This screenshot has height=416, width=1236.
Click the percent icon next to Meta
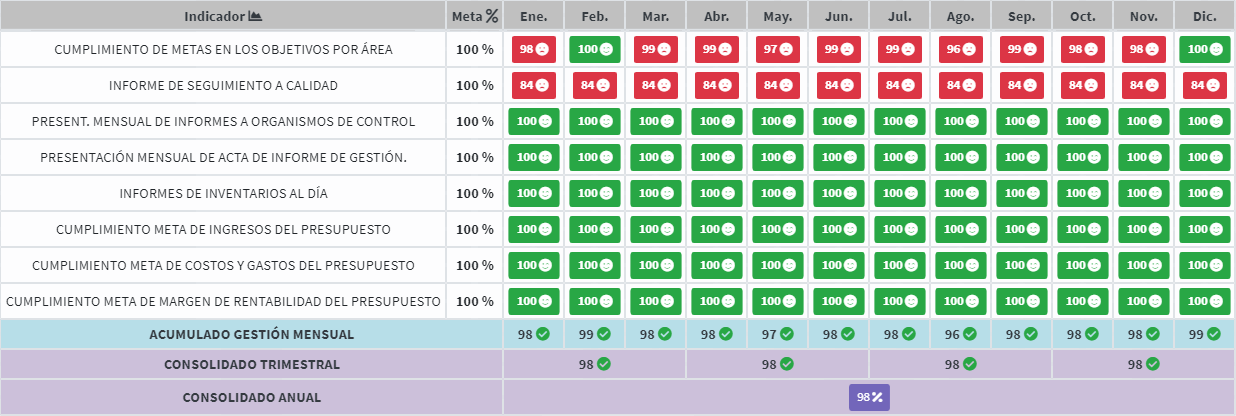coord(491,16)
